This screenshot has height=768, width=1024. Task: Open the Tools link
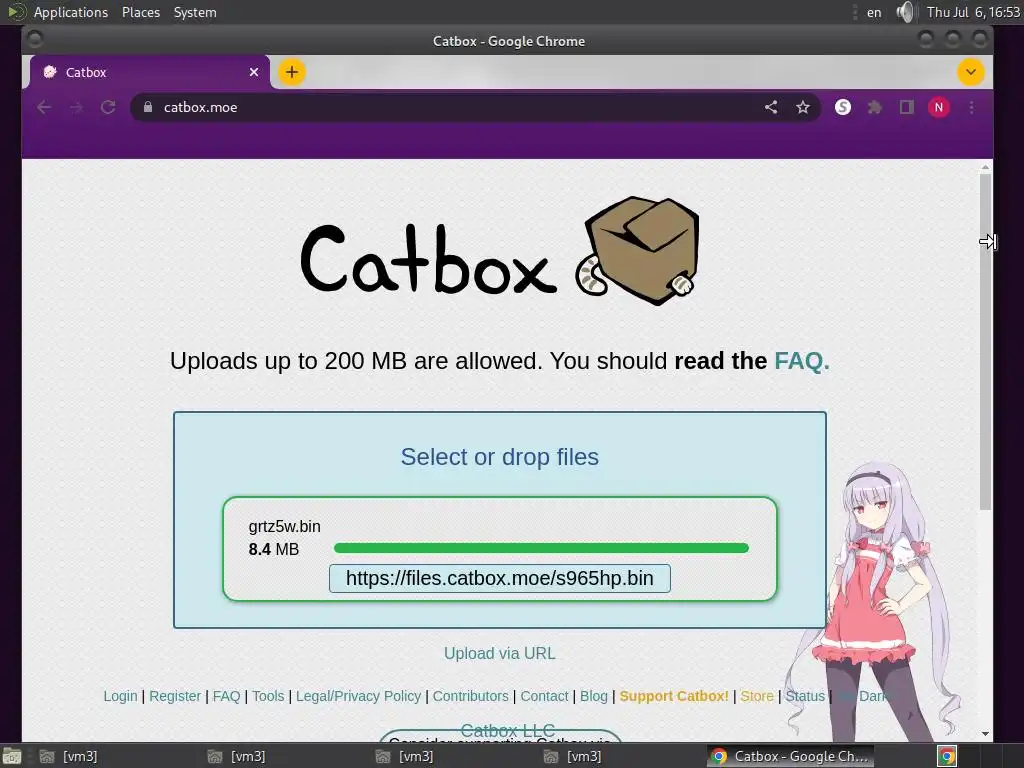(268, 696)
